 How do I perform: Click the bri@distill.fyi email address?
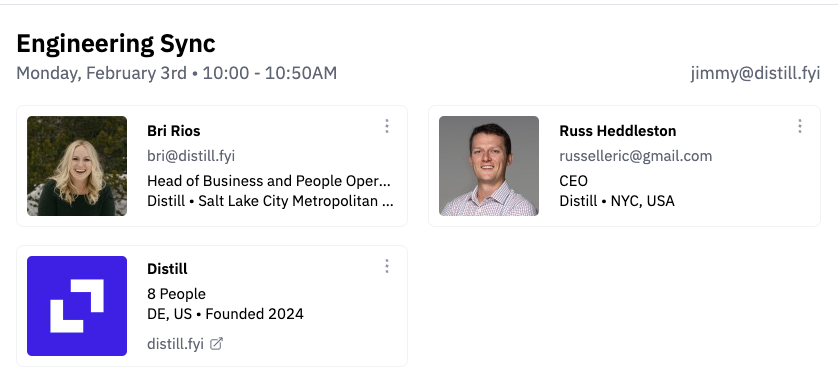coord(191,156)
